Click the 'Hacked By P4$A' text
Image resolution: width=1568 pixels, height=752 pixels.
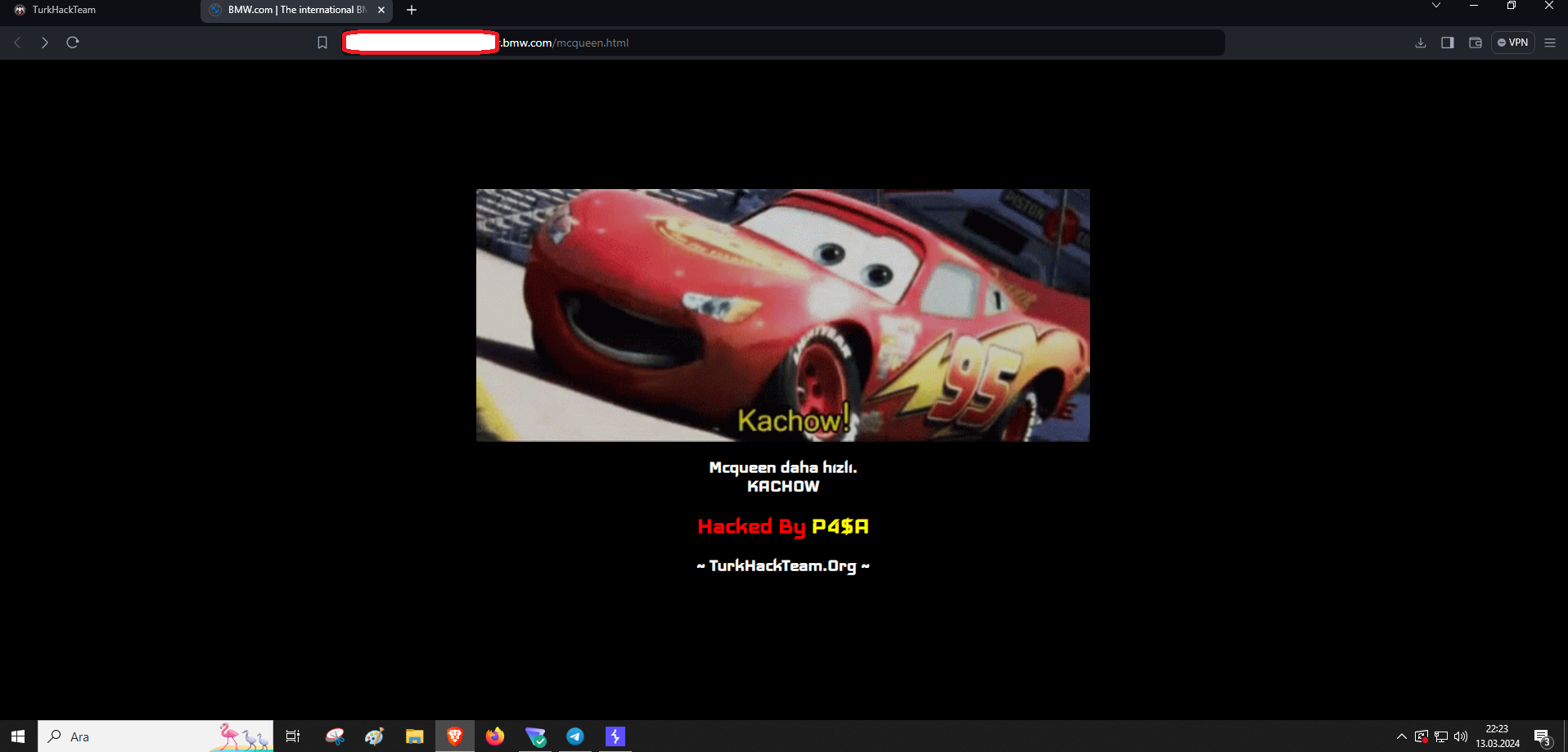click(x=783, y=526)
